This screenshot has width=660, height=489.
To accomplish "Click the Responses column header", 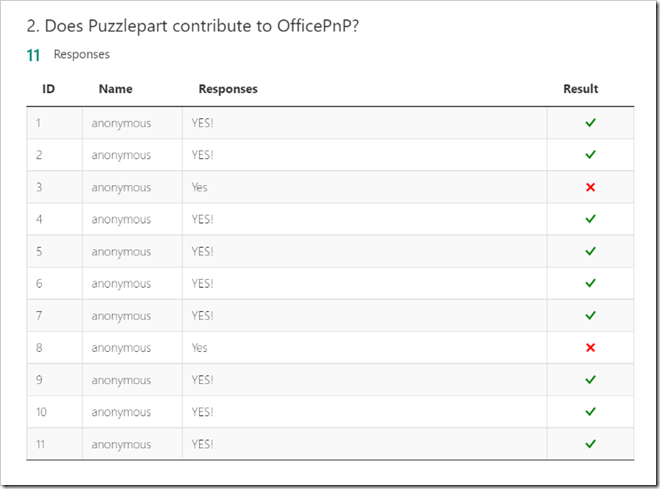I will point(228,89).
